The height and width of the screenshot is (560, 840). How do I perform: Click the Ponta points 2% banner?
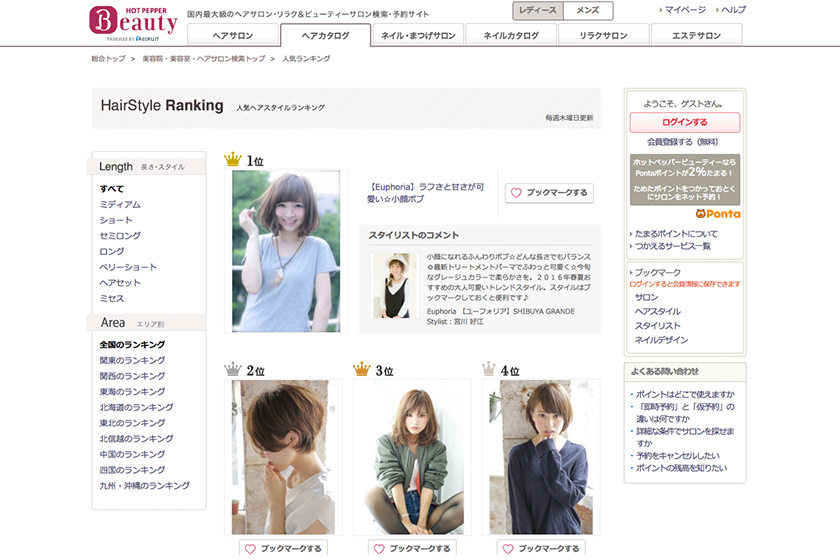685,180
